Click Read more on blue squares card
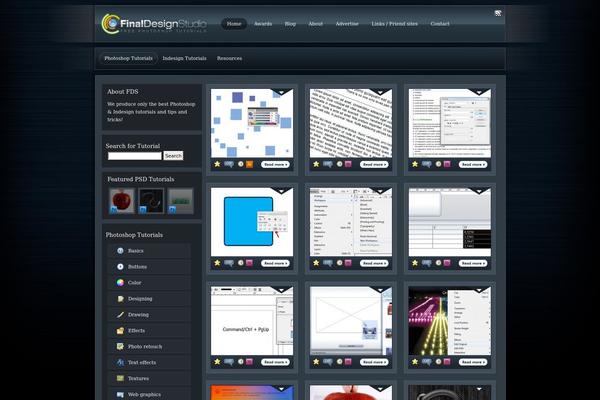 [275, 164]
